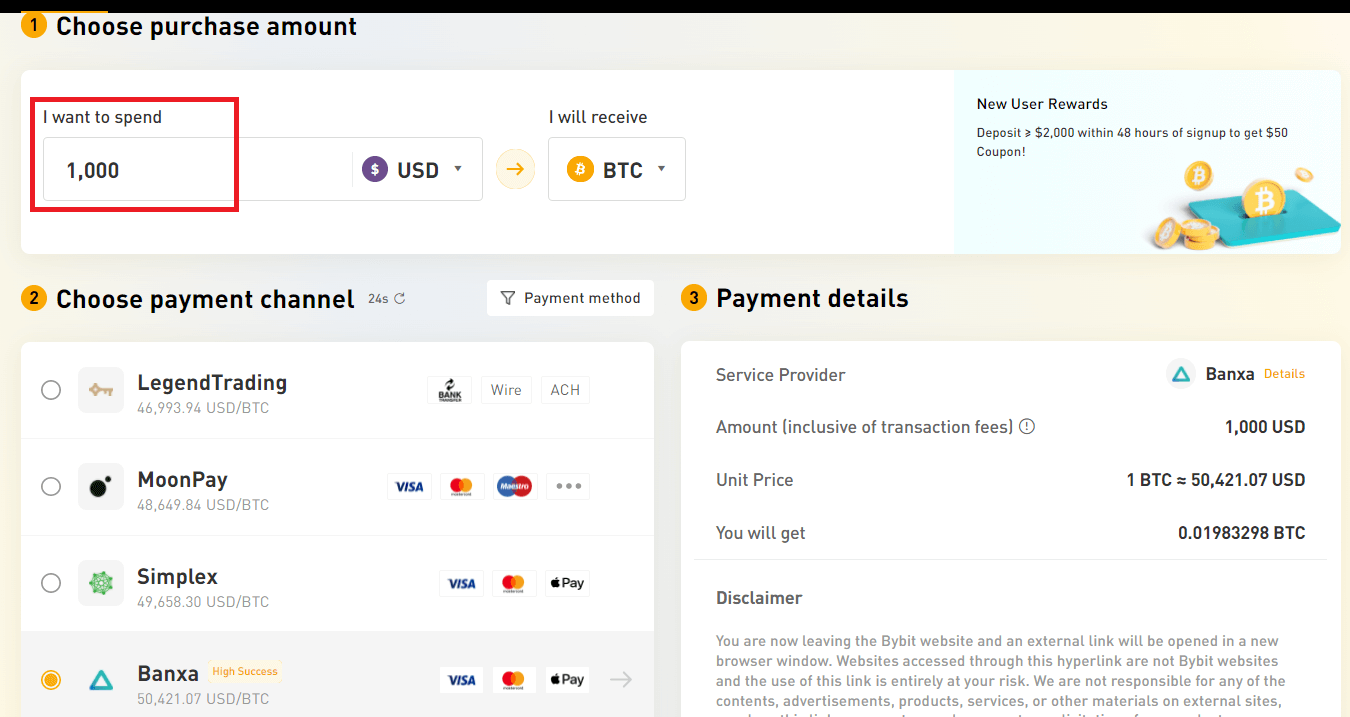The height and width of the screenshot is (717, 1350).
Task: Open the Payment method filter
Action: pos(570,297)
